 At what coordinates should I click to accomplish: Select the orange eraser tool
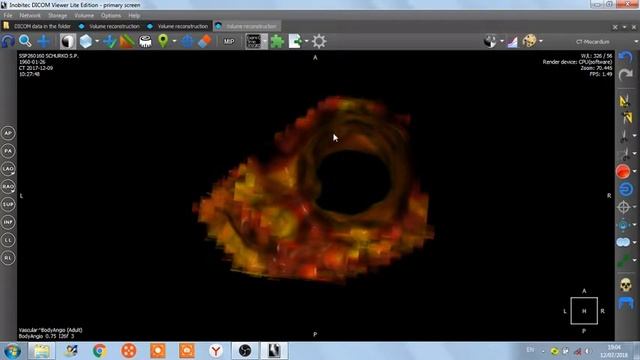(204, 41)
